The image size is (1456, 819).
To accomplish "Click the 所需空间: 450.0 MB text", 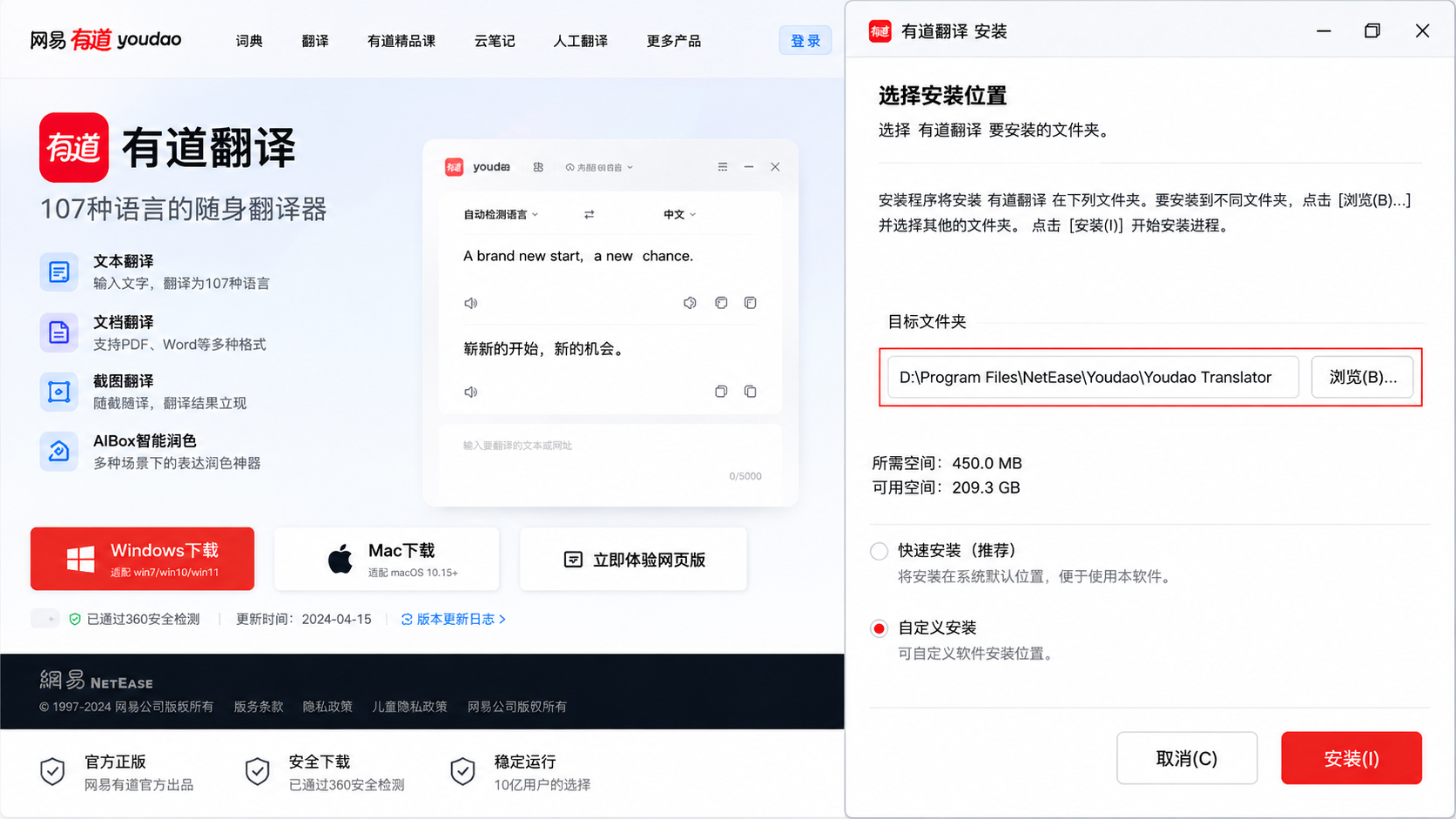I will point(947,464).
